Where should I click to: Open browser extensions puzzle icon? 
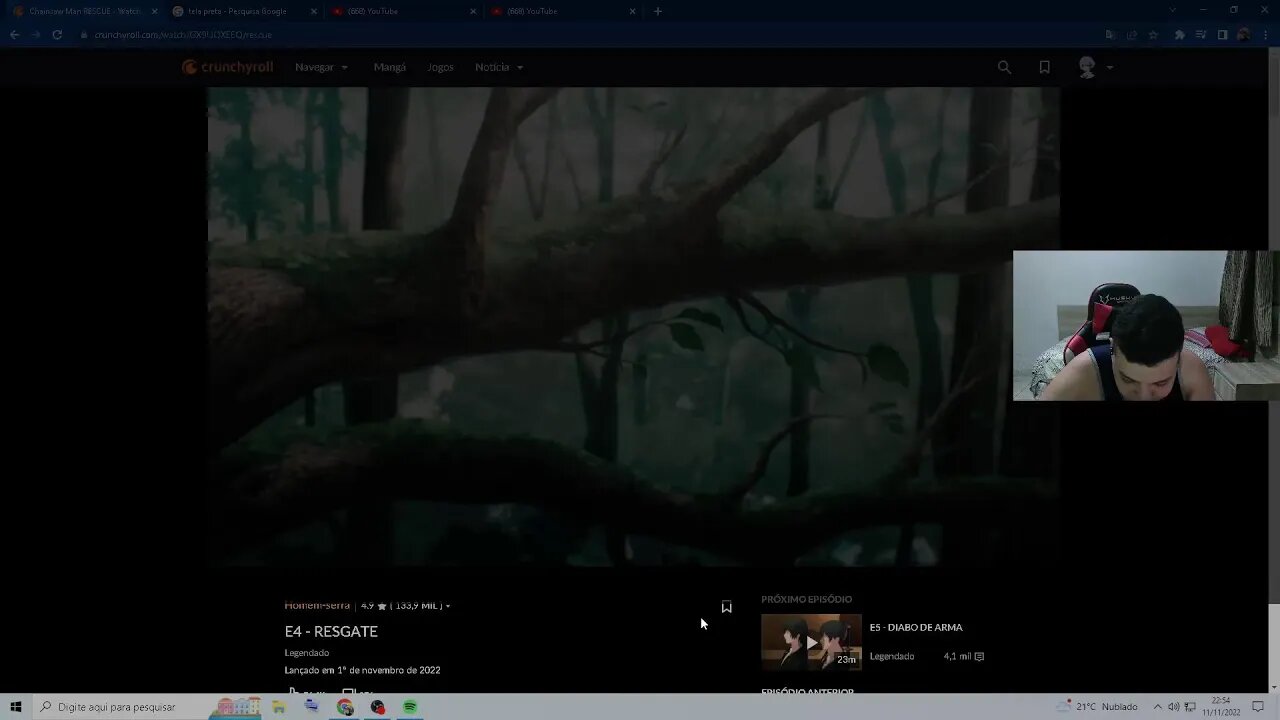(1179, 34)
